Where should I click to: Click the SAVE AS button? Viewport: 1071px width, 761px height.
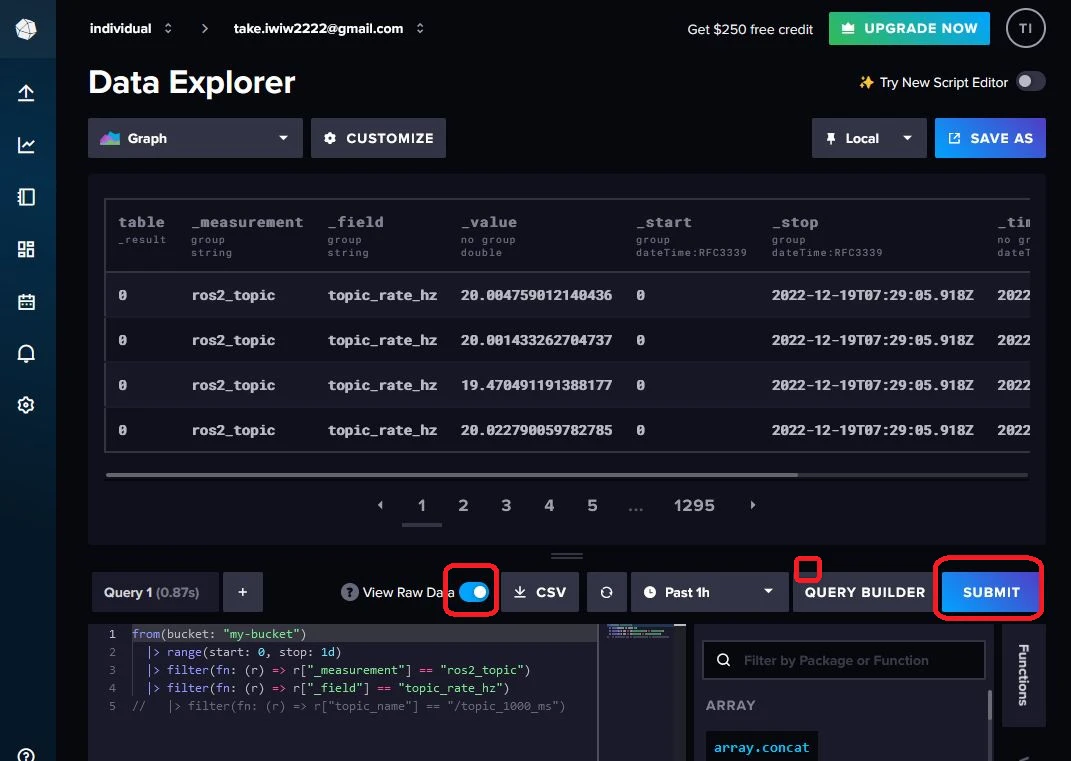coord(990,138)
